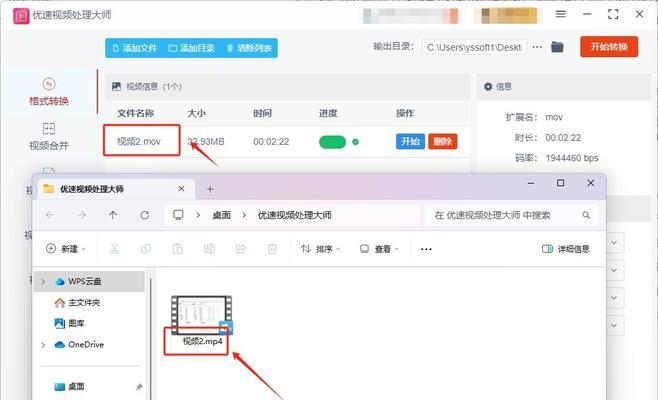Click the 32.93MB size value
The width and height of the screenshot is (658, 400).
(206, 142)
